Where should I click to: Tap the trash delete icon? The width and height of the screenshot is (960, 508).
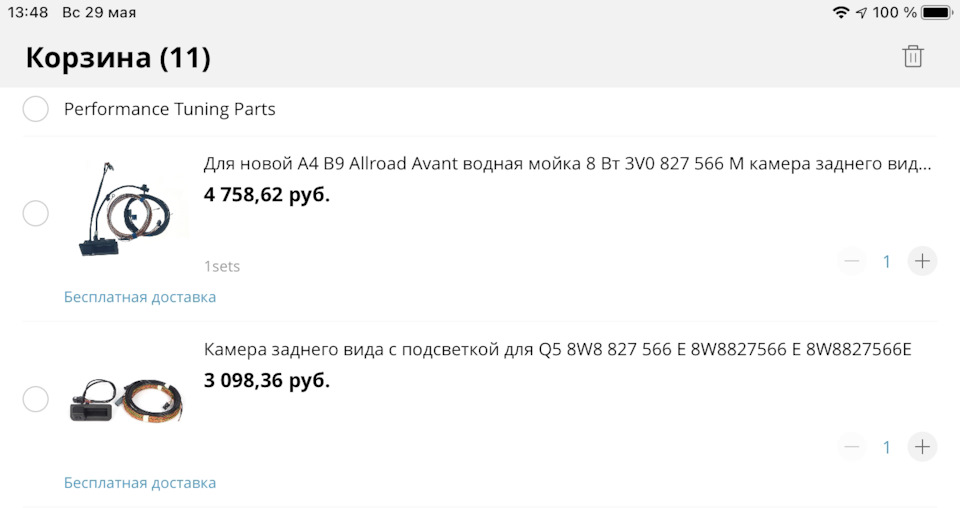[912, 56]
